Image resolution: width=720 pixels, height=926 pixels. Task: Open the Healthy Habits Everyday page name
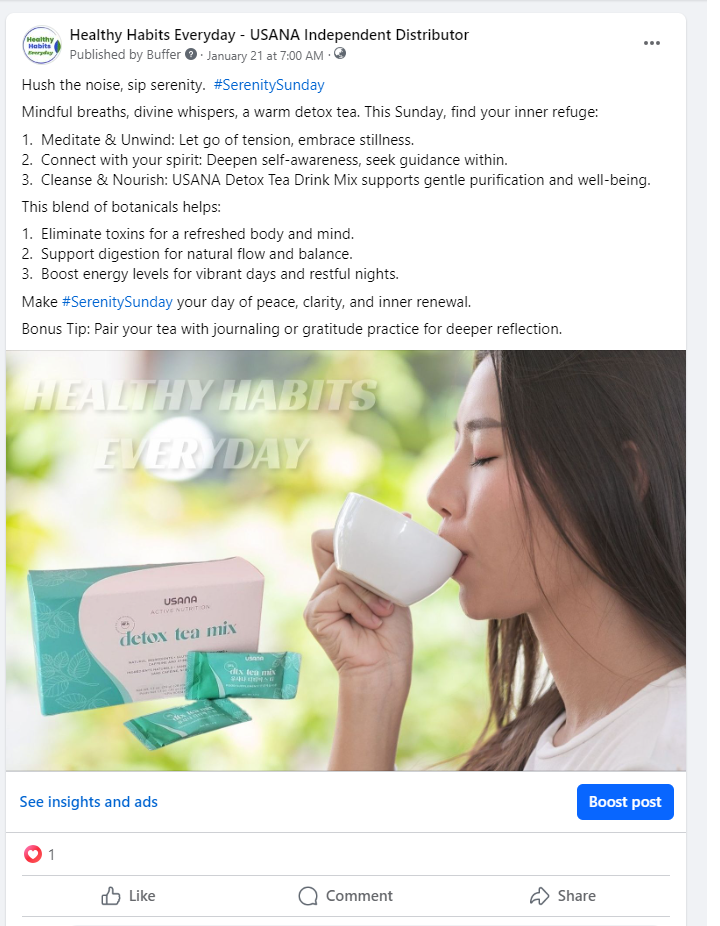pos(269,35)
